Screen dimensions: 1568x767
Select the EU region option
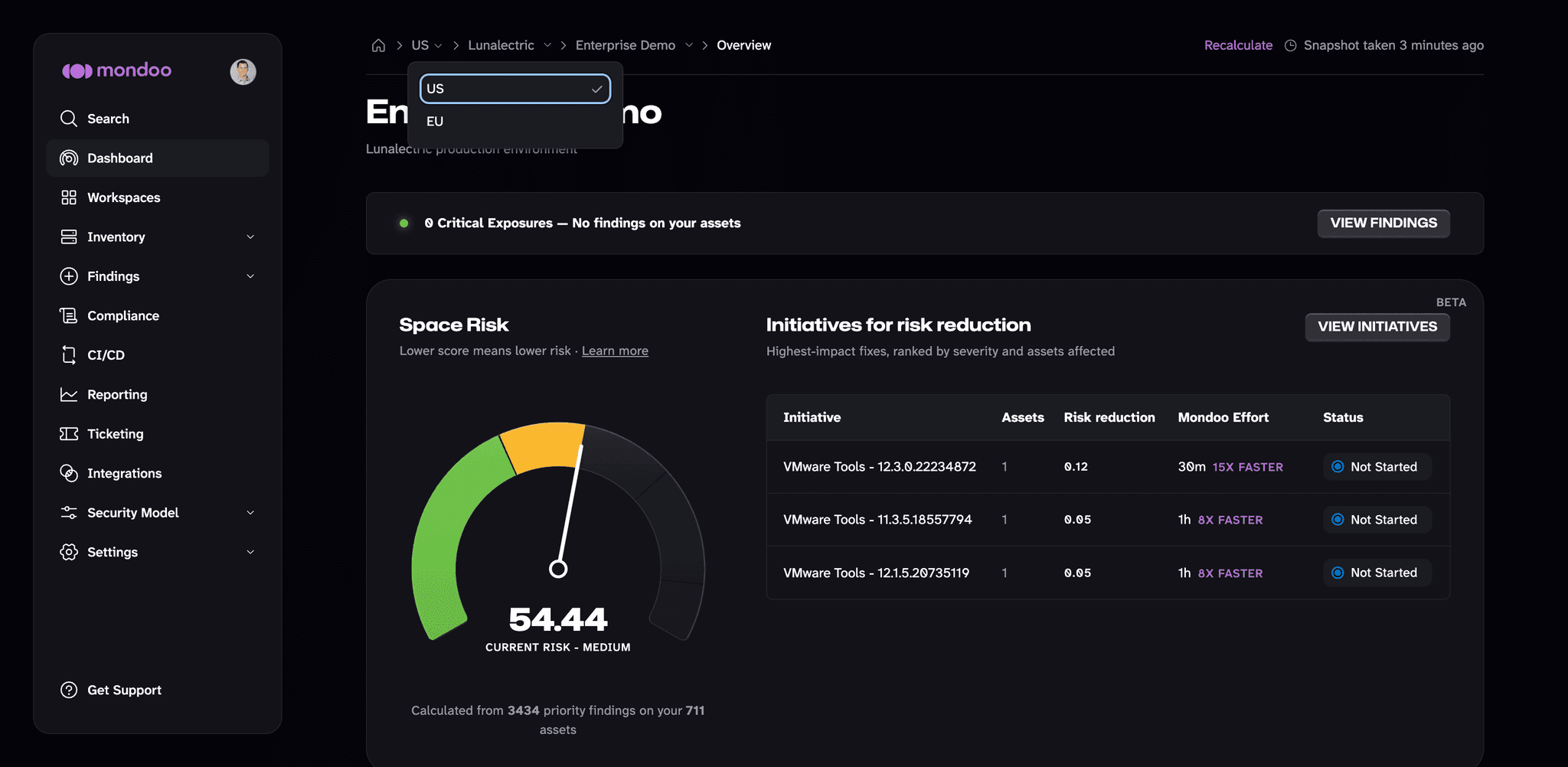click(x=515, y=121)
